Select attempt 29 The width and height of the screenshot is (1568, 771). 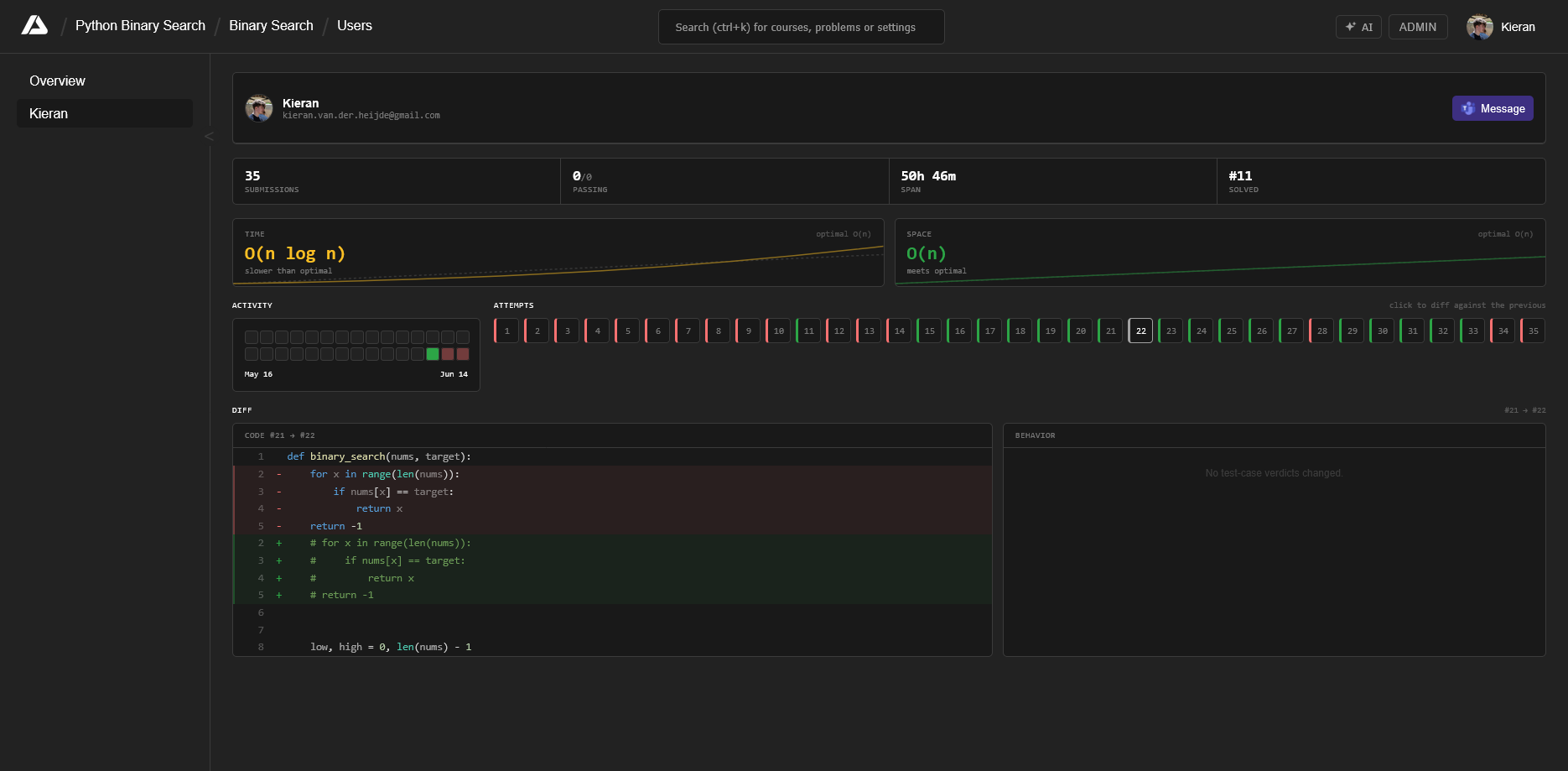[x=1352, y=331]
